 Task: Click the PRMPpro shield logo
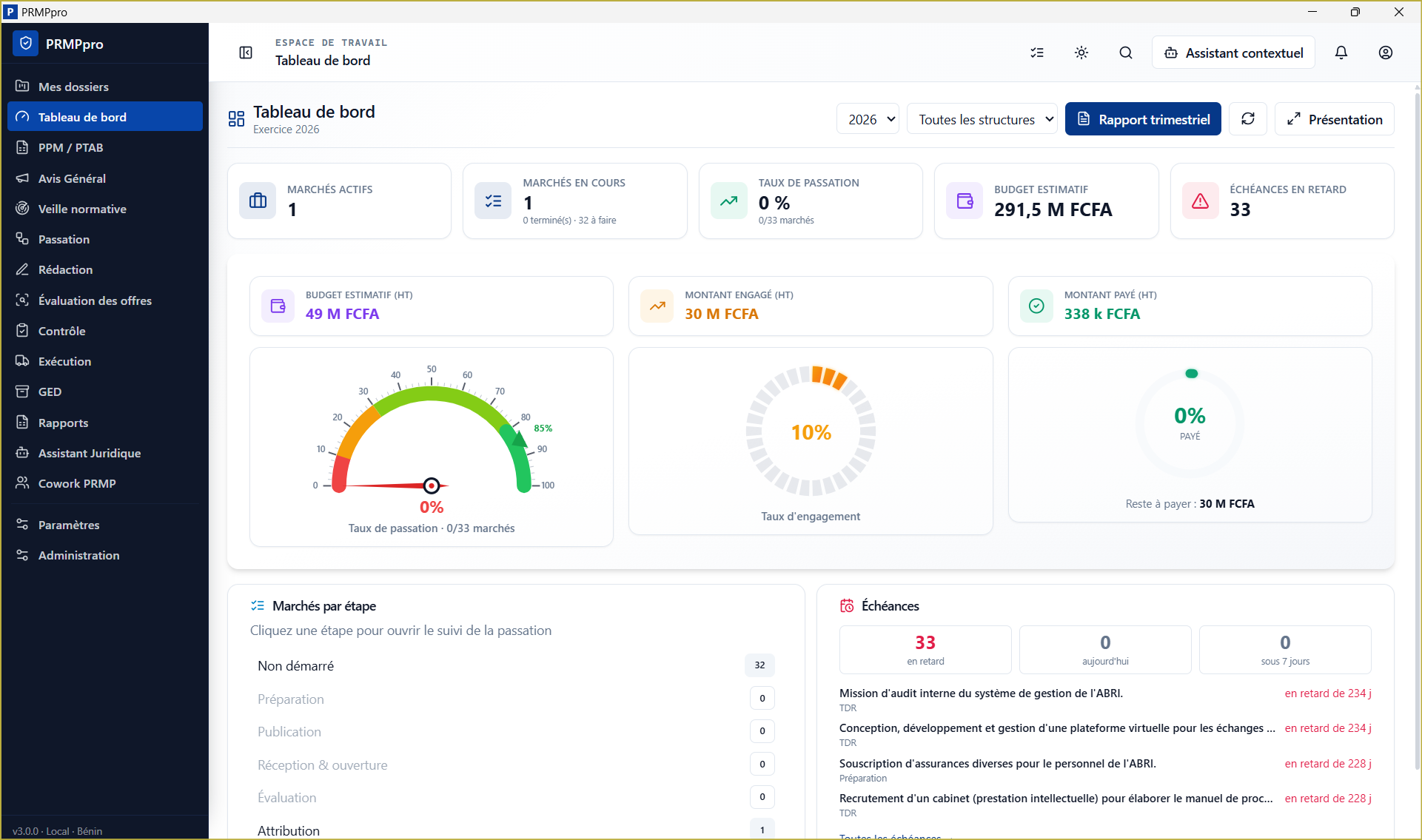pos(26,44)
